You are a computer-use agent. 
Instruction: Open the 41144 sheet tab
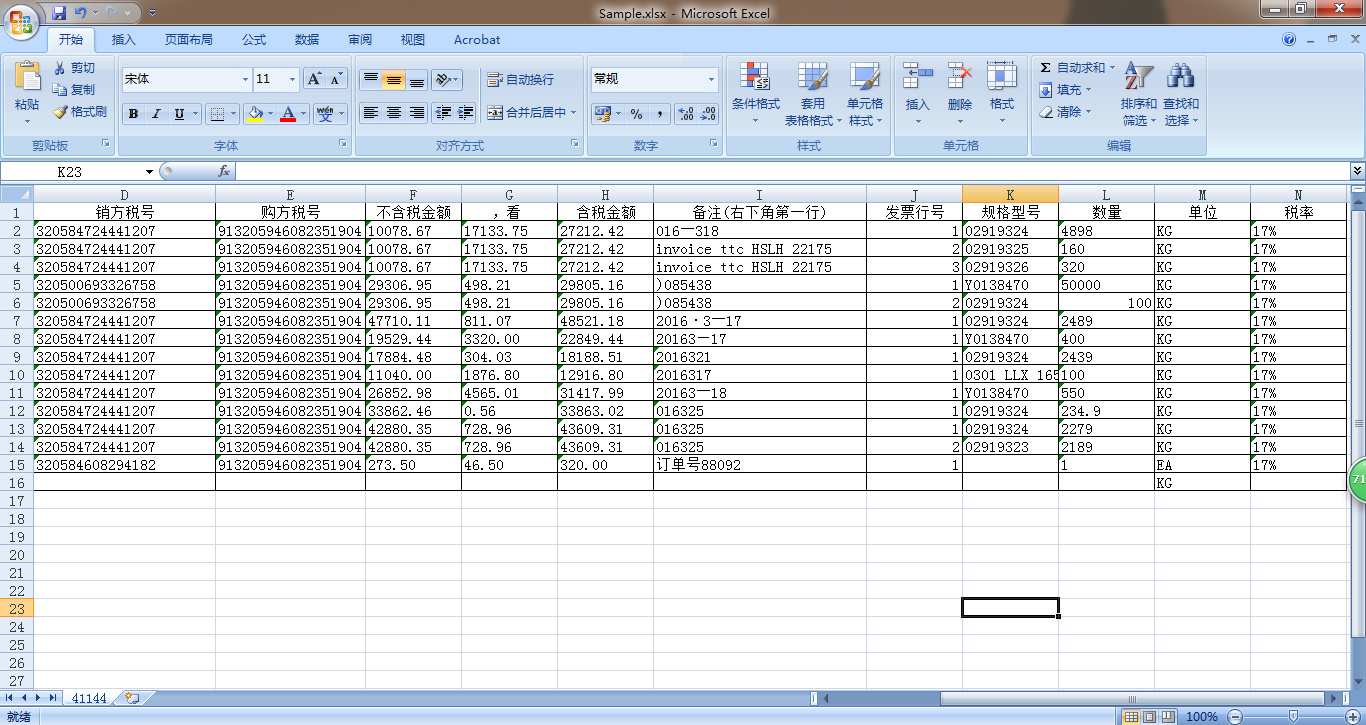pyautogui.click(x=89, y=698)
